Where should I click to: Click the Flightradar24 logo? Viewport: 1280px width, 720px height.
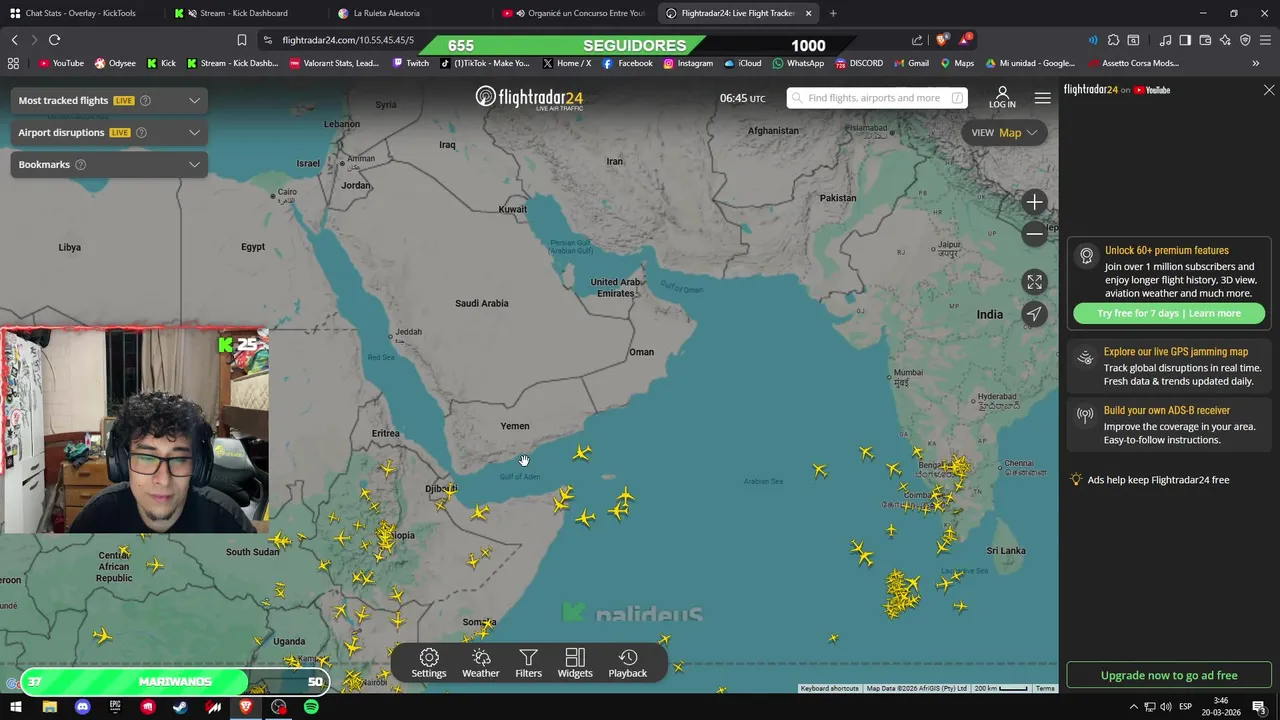point(529,98)
